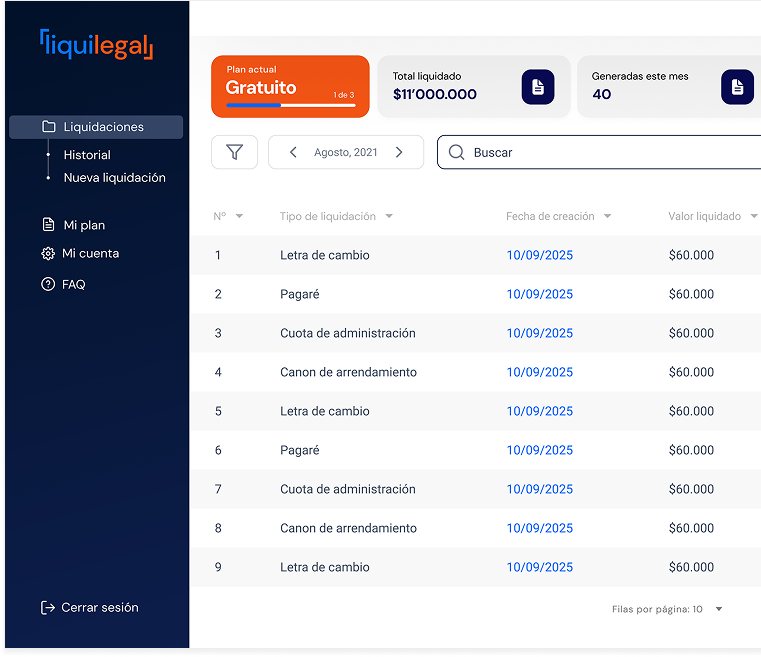Click the Fecha de creación header text
This screenshot has width=761, height=657.
pos(550,216)
